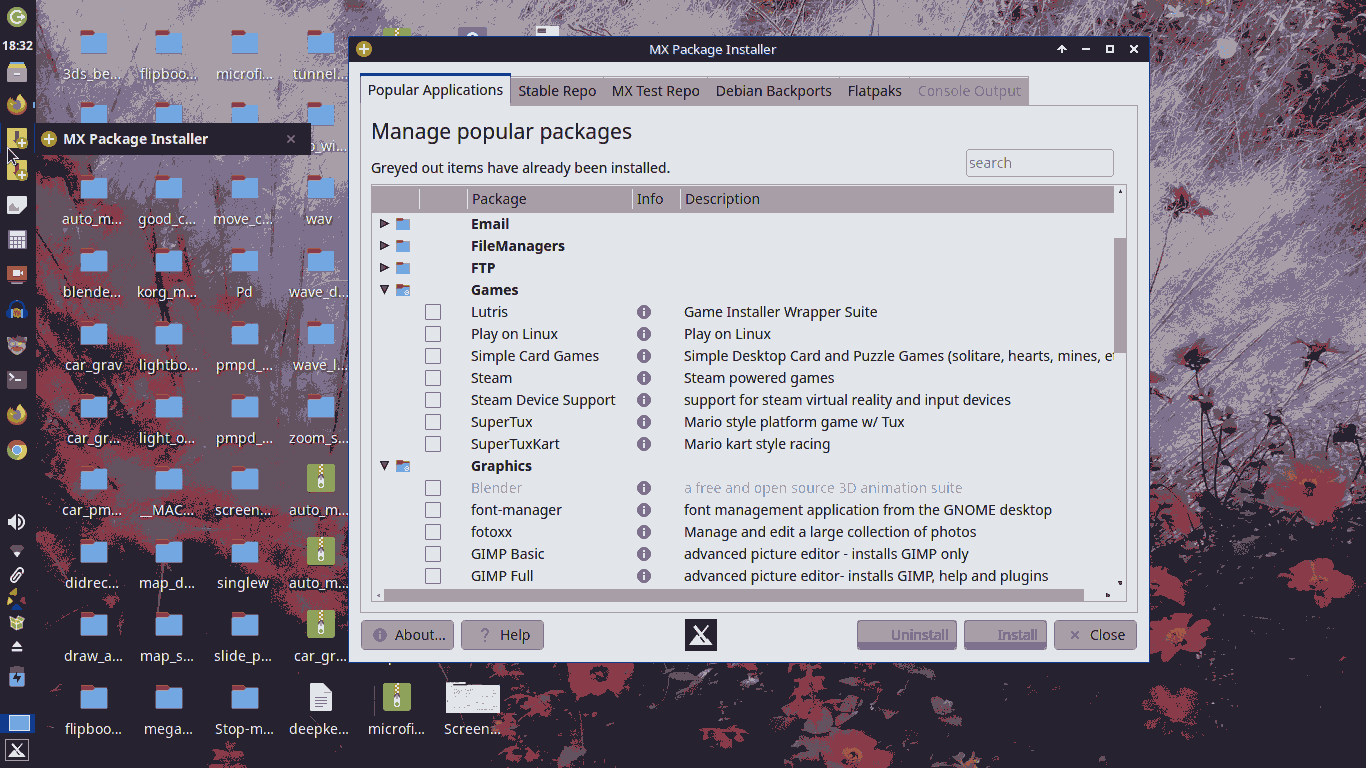Screen dimensions: 1366x768
Task: Click the About... button
Action: 407,635
